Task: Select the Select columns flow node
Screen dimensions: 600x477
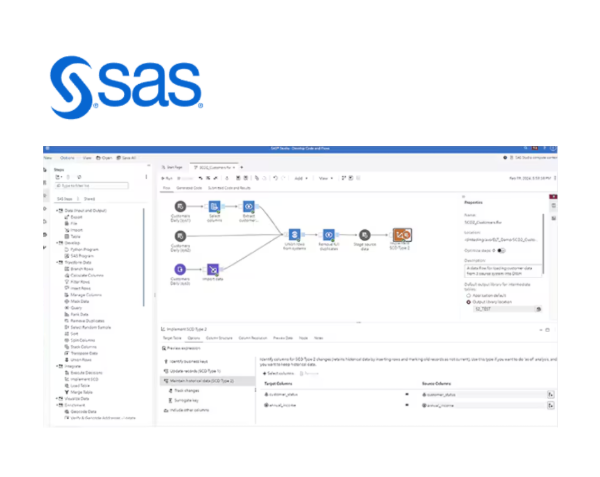Action: [x=214, y=207]
